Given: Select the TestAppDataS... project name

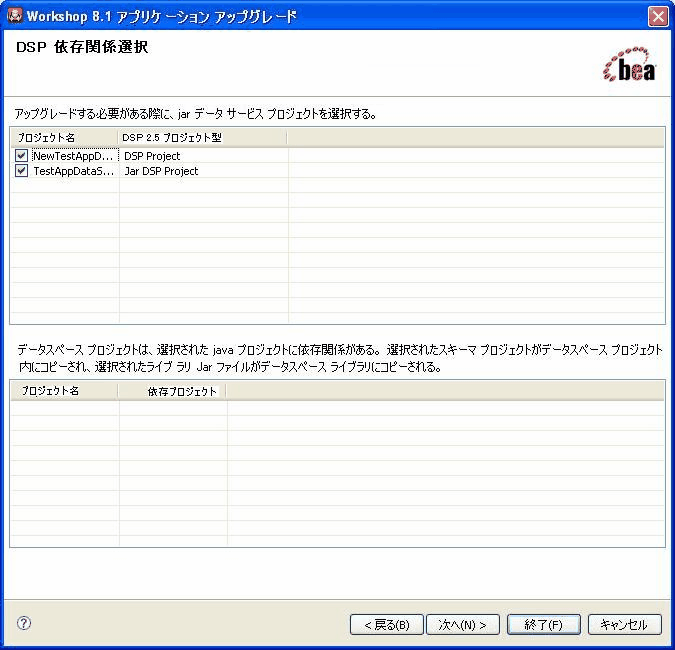Looking at the screenshot, I should (x=74, y=171).
